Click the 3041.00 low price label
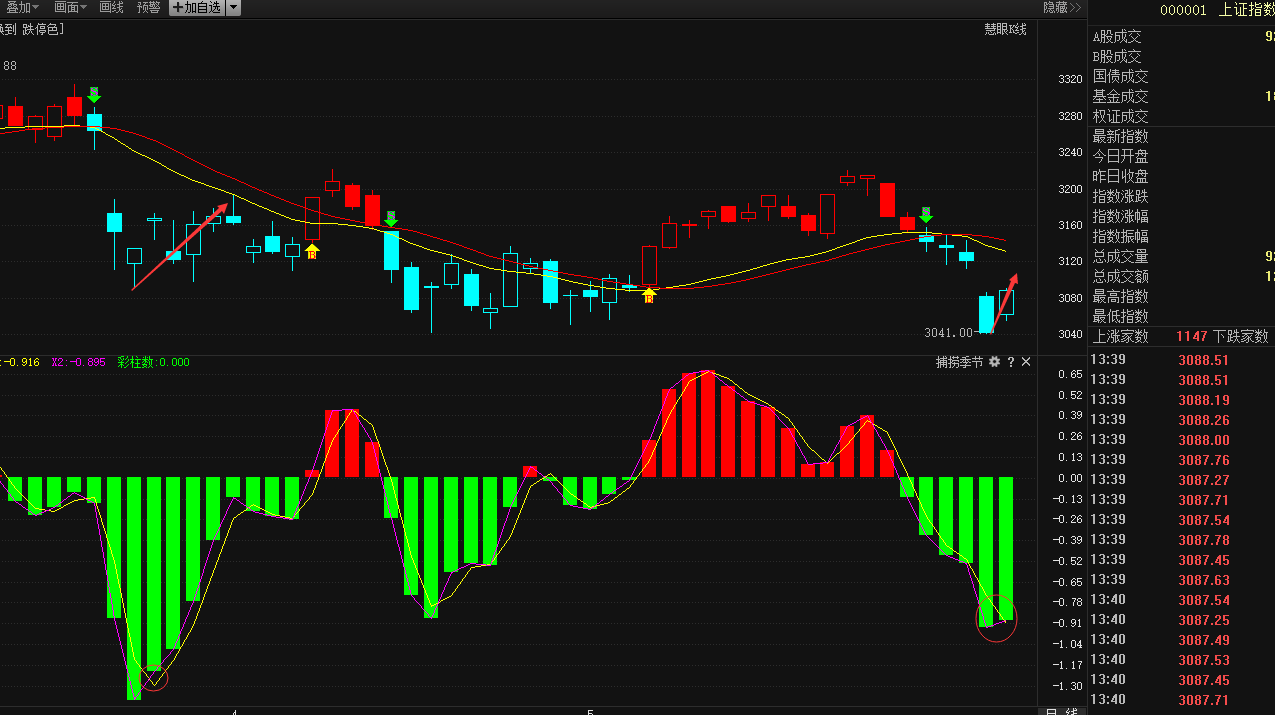The image size is (1275, 715). pos(949,332)
